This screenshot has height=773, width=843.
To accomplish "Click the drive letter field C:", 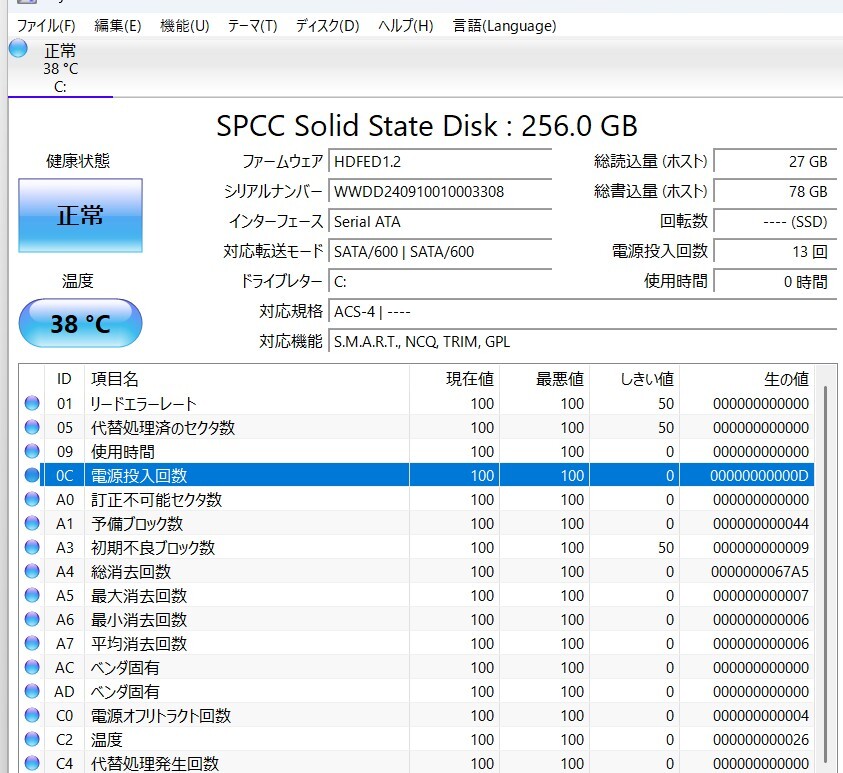I will (x=440, y=282).
